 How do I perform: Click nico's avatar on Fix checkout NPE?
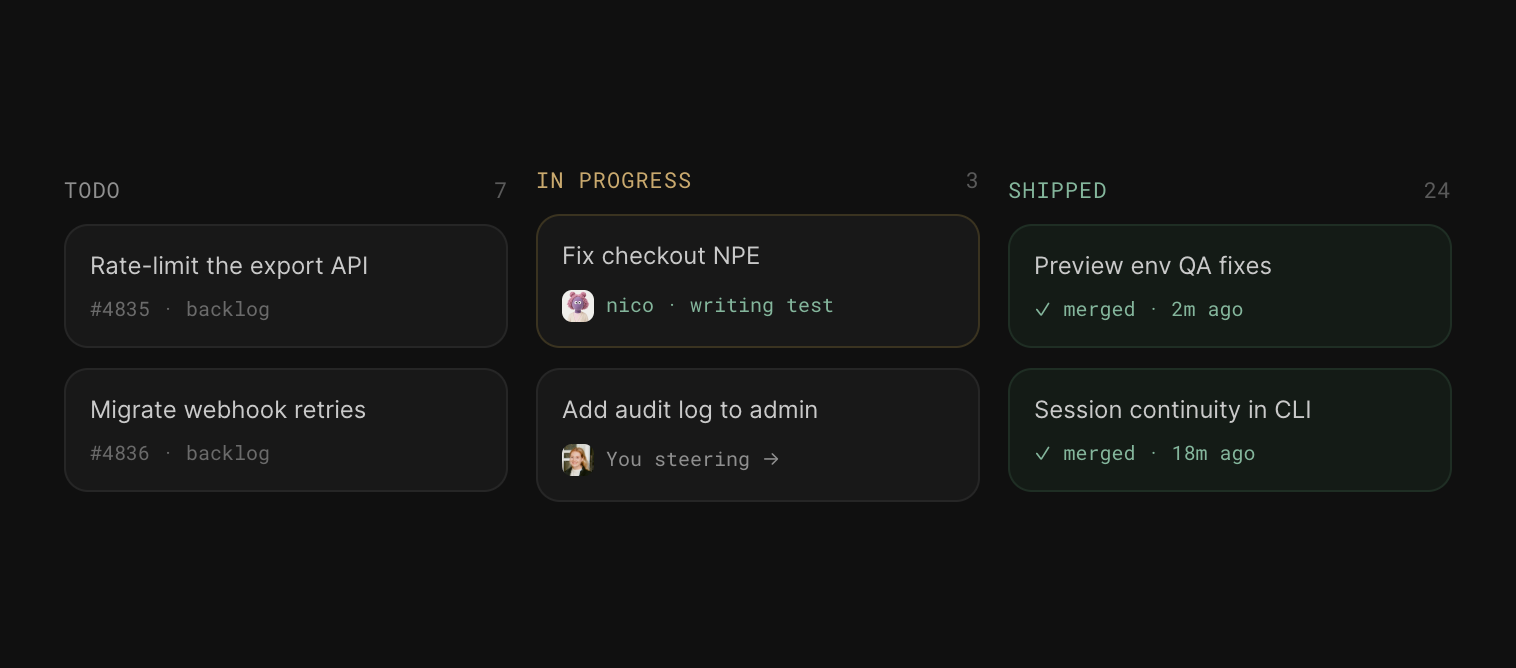click(578, 306)
